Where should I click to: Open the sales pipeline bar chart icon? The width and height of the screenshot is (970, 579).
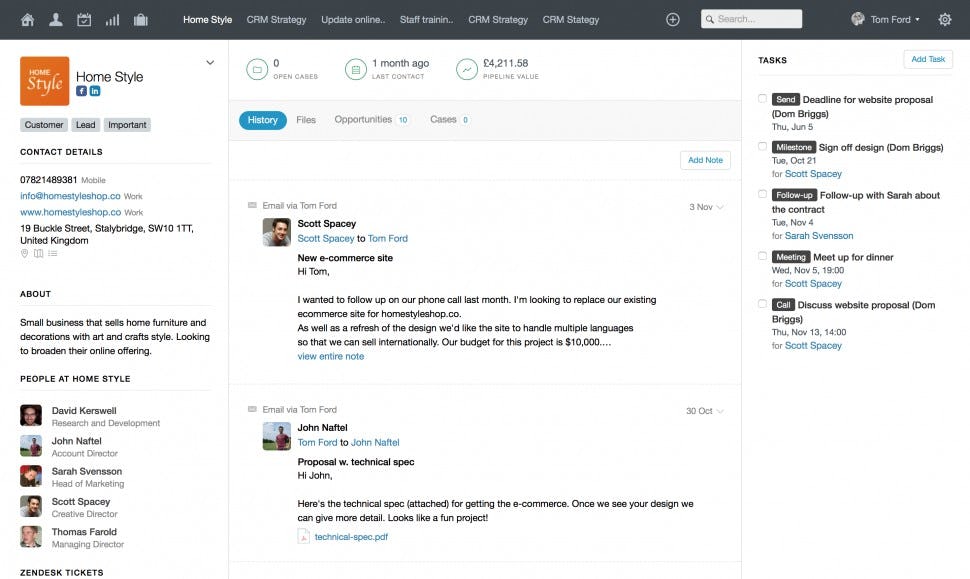click(x=112, y=19)
